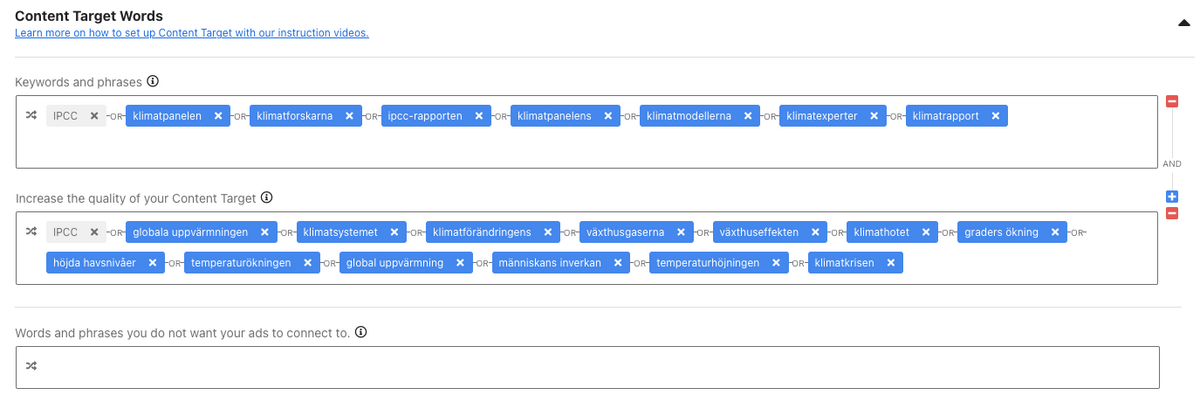Click shuffle icon in quality keywords box
The image size is (1200, 409).
(x=31, y=232)
